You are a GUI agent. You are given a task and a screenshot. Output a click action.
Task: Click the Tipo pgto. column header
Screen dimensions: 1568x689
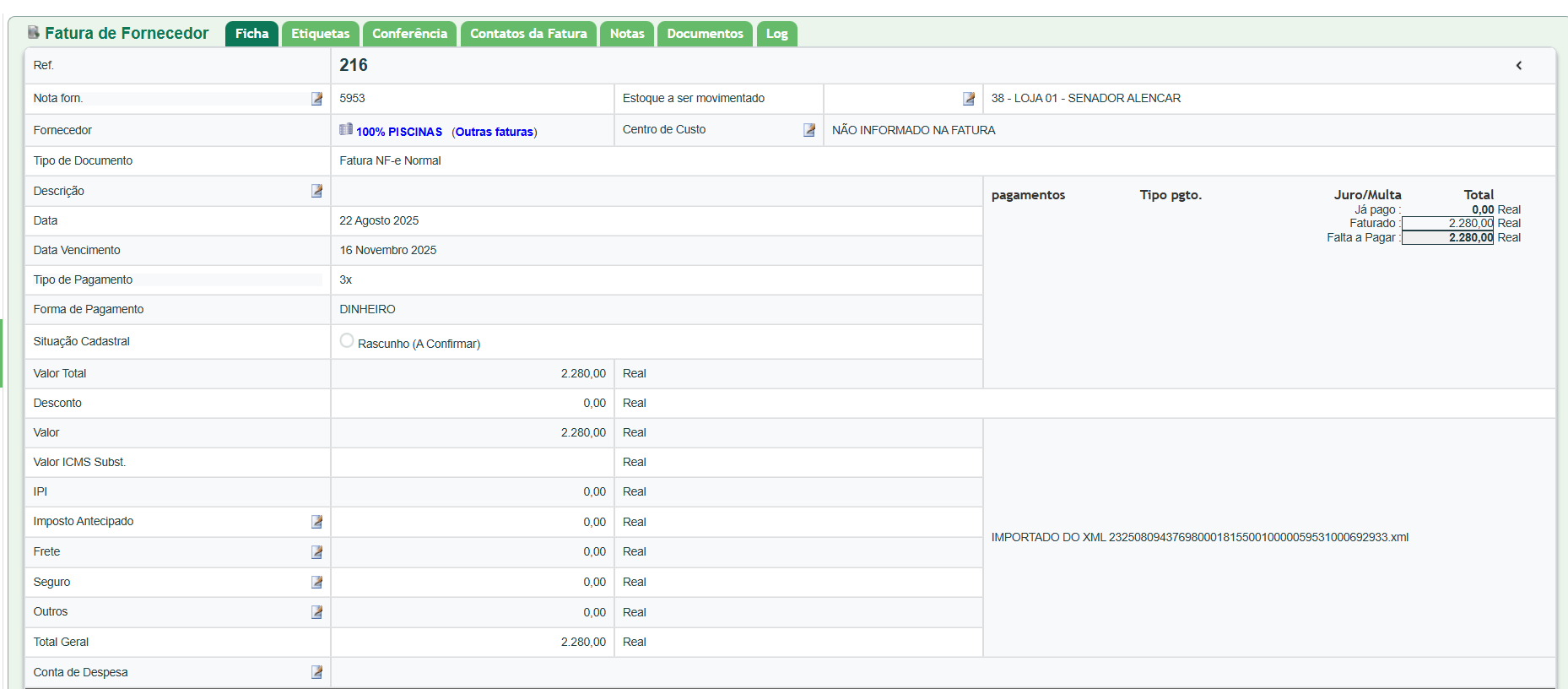(1171, 195)
